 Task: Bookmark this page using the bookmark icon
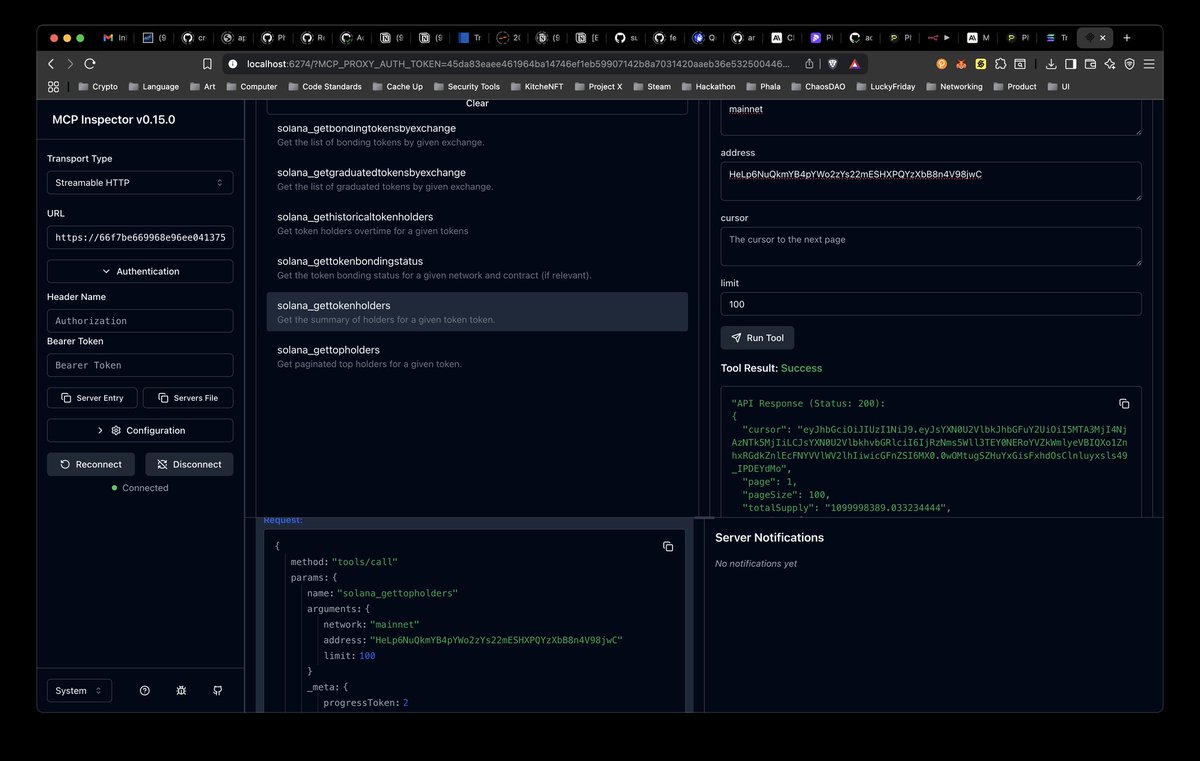coord(206,63)
